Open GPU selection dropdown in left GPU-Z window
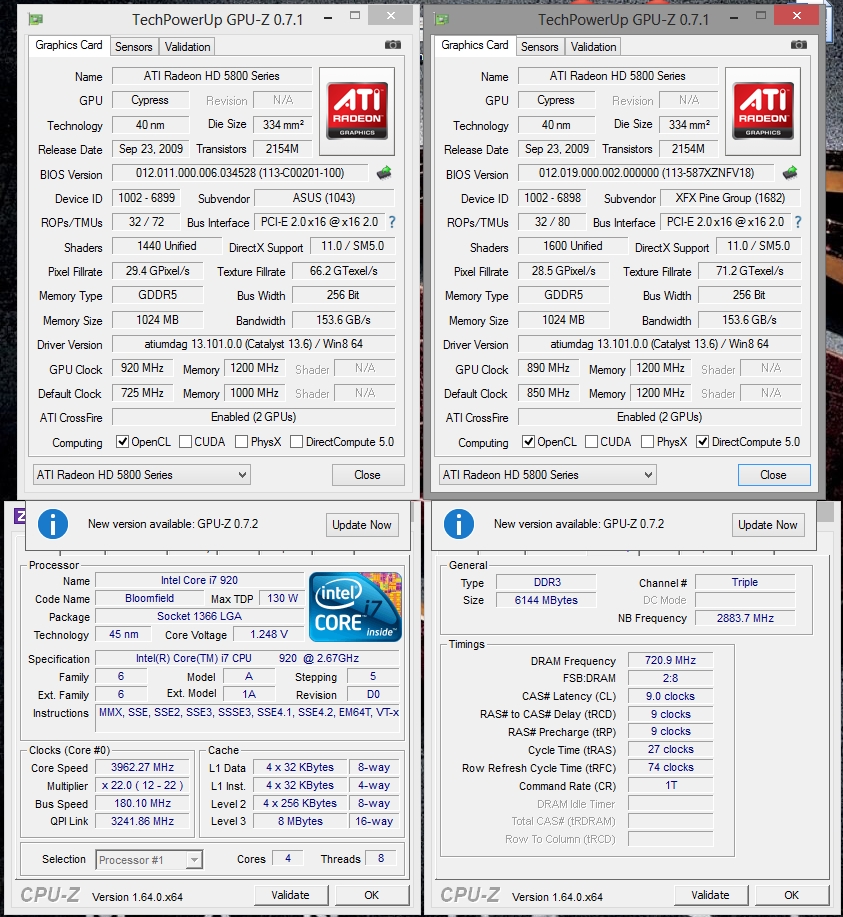 pyautogui.click(x=142, y=475)
